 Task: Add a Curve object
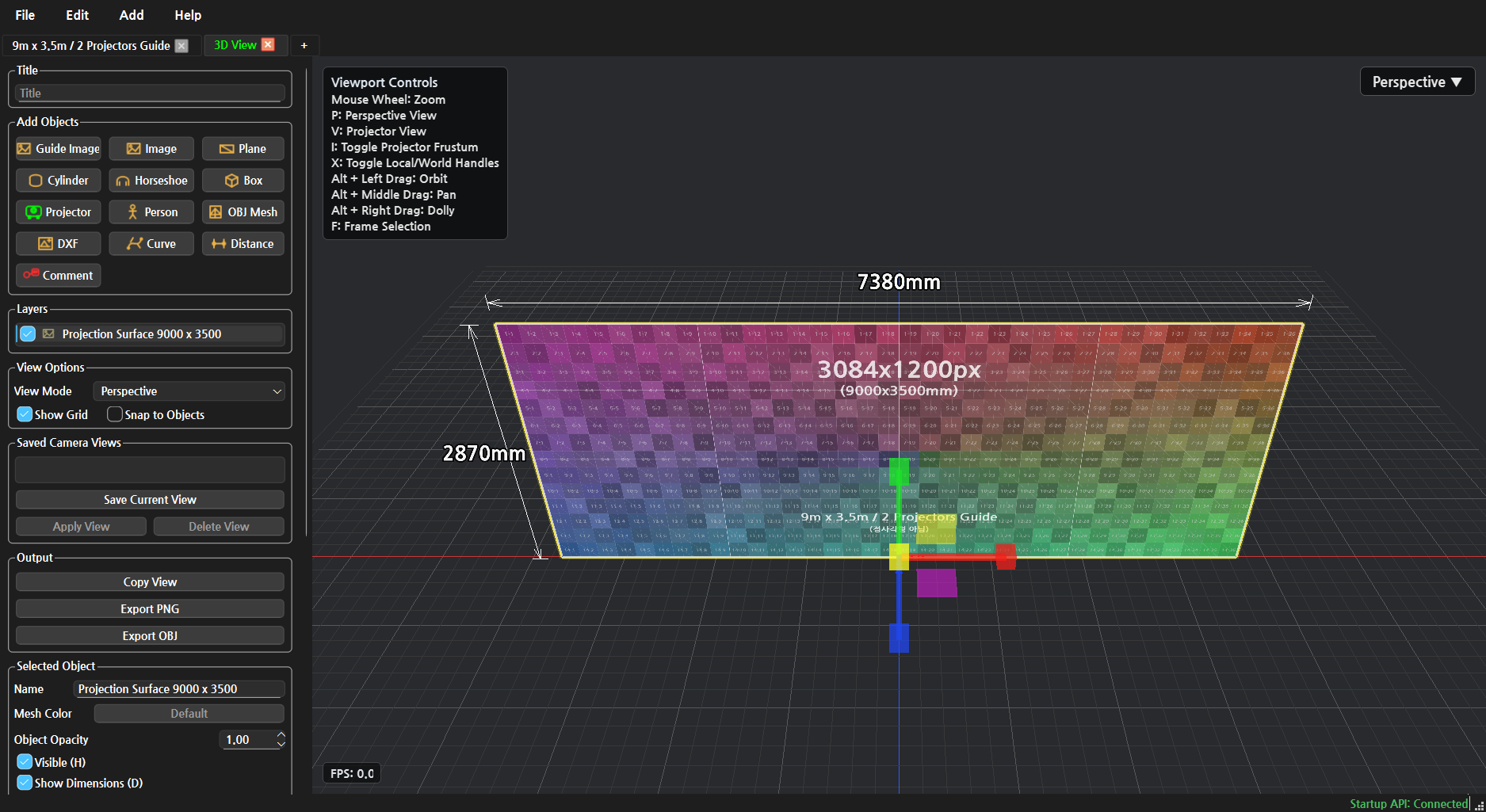tap(151, 244)
